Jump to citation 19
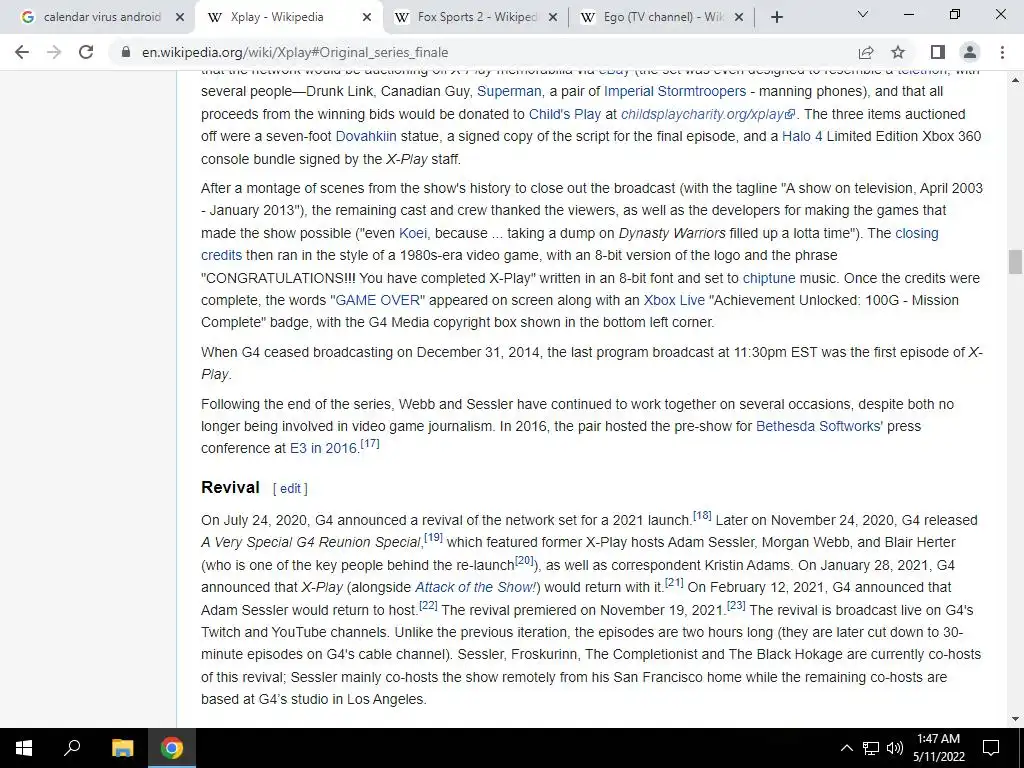Screen dimensions: 1024x768 pos(433,538)
